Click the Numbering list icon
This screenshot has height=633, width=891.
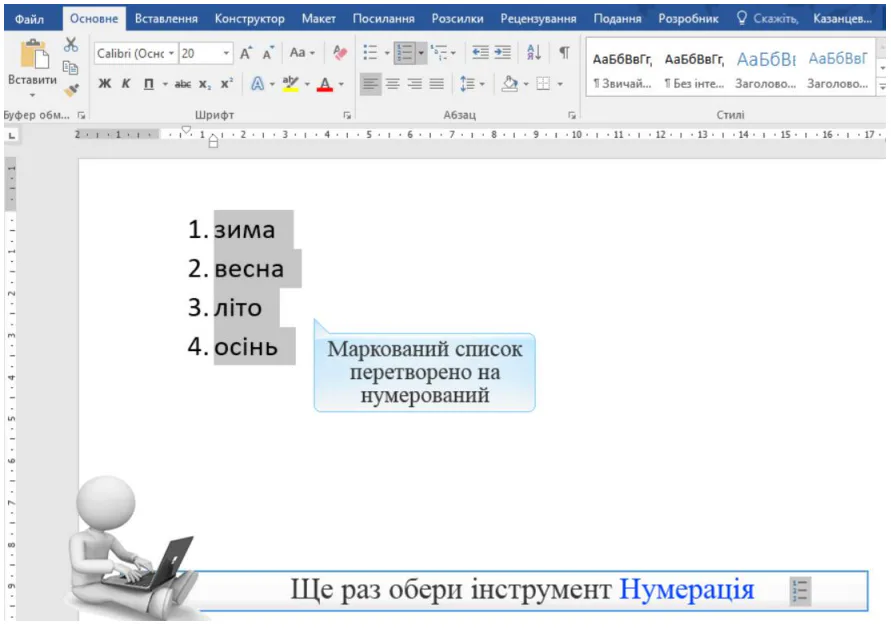pyautogui.click(x=403, y=53)
